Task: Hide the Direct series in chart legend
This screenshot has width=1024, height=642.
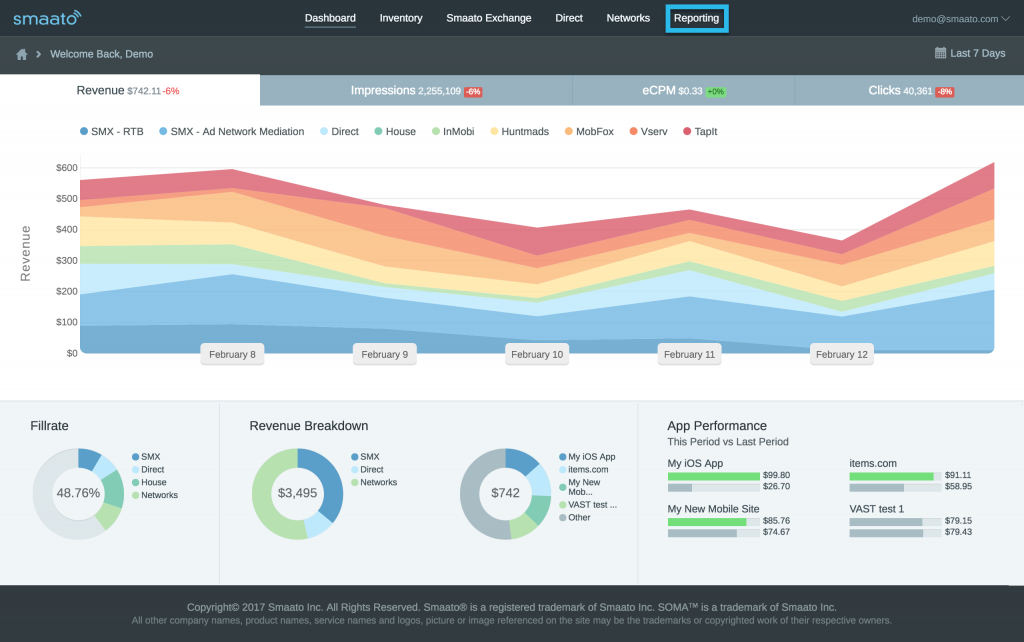Action: (x=340, y=131)
